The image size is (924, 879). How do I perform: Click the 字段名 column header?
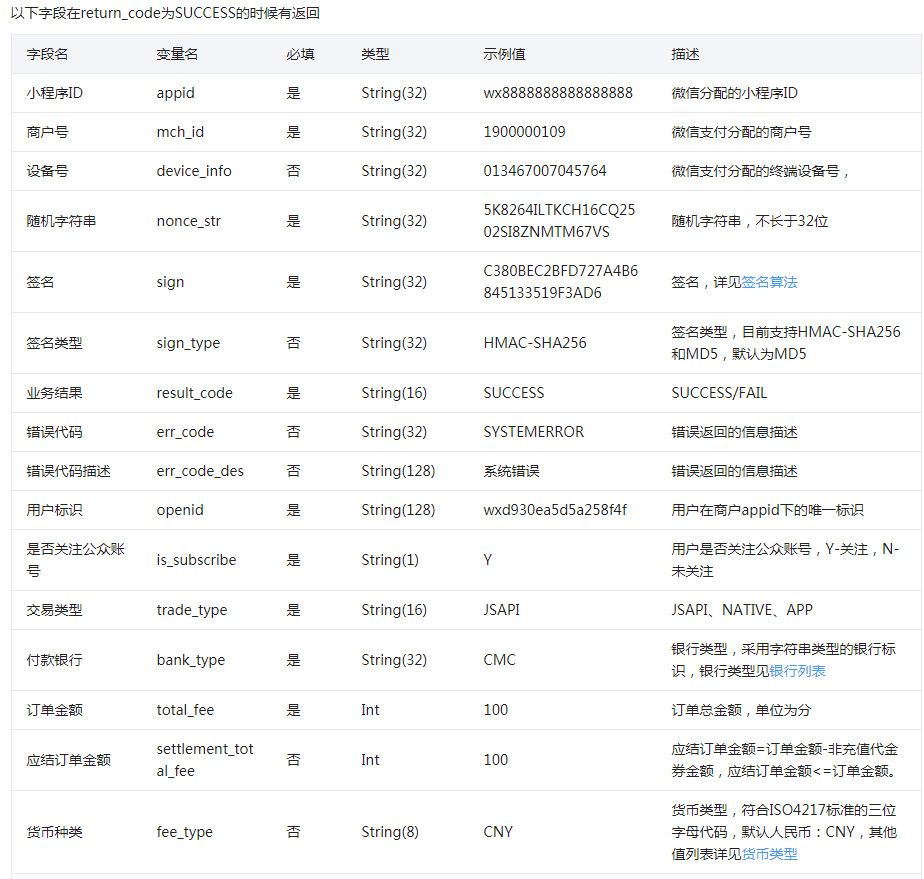[47, 54]
